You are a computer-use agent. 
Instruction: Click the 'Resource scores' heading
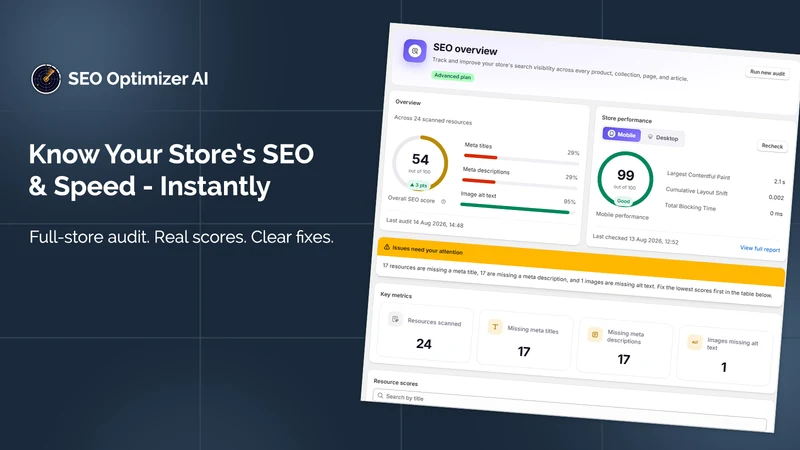click(x=395, y=382)
